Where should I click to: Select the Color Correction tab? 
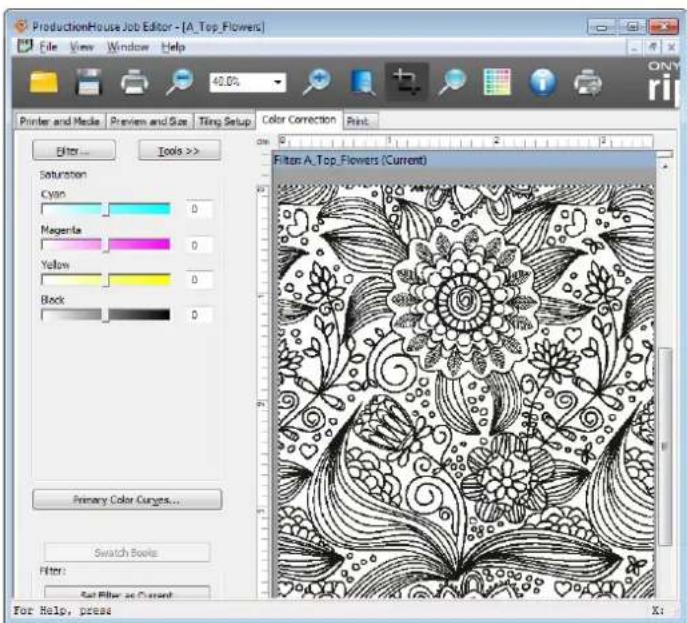tap(299, 120)
